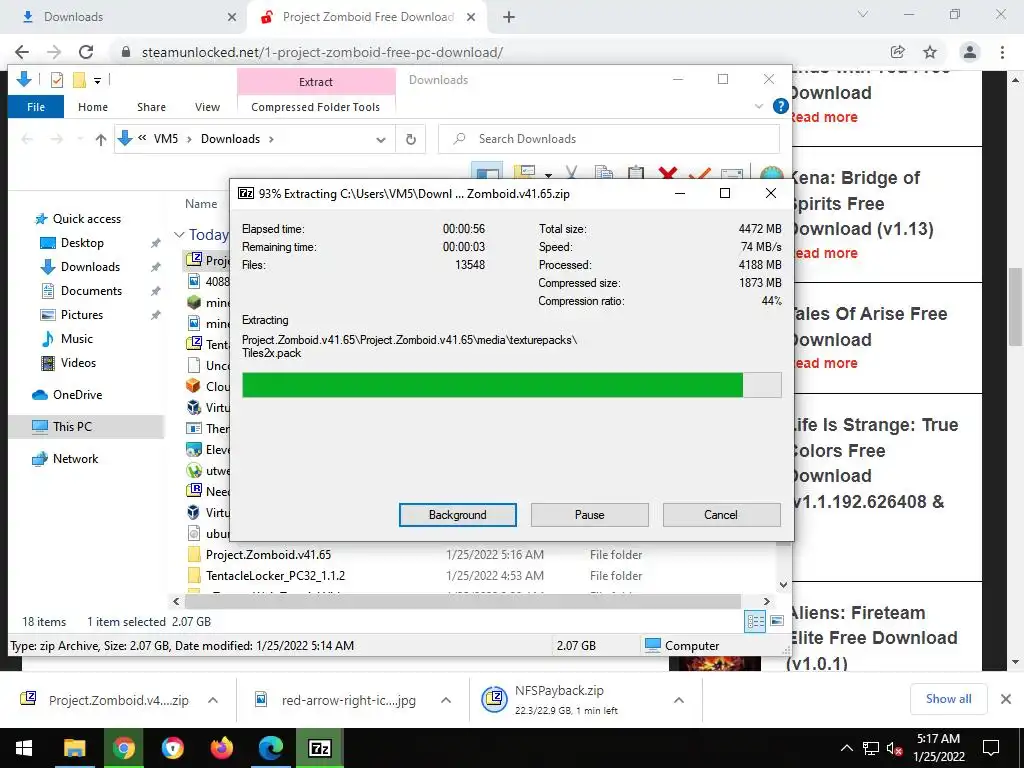Open File Explorer from the taskbar

pyautogui.click(x=74, y=748)
